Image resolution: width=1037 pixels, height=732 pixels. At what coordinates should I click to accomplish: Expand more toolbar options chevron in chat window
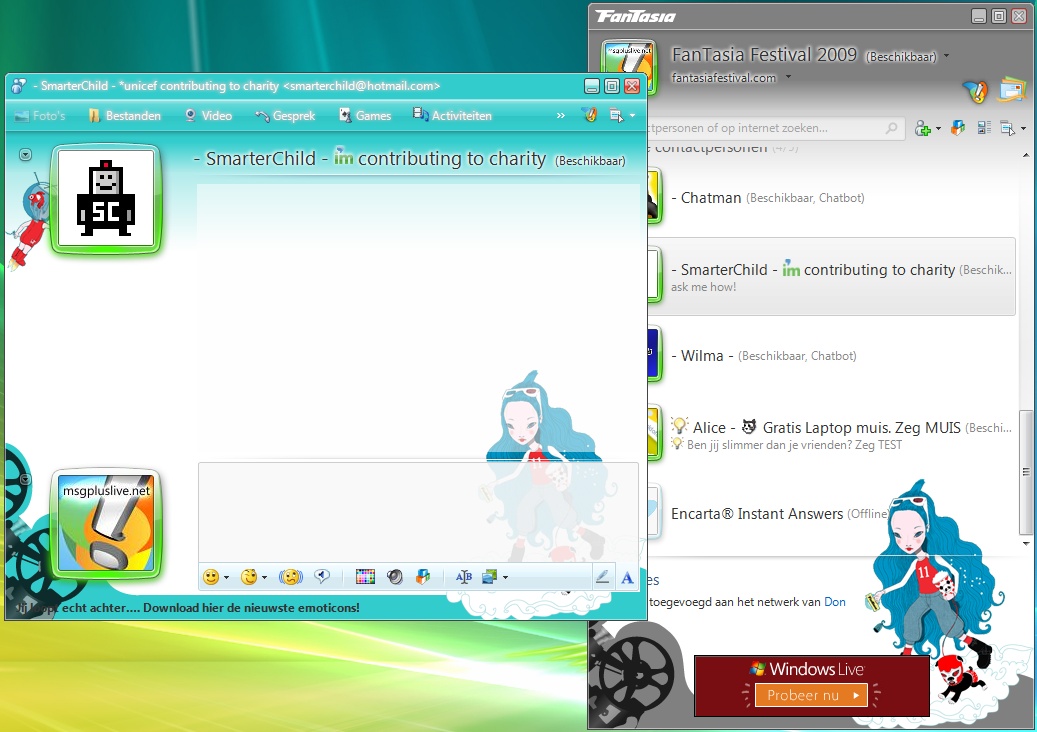pos(561,116)
